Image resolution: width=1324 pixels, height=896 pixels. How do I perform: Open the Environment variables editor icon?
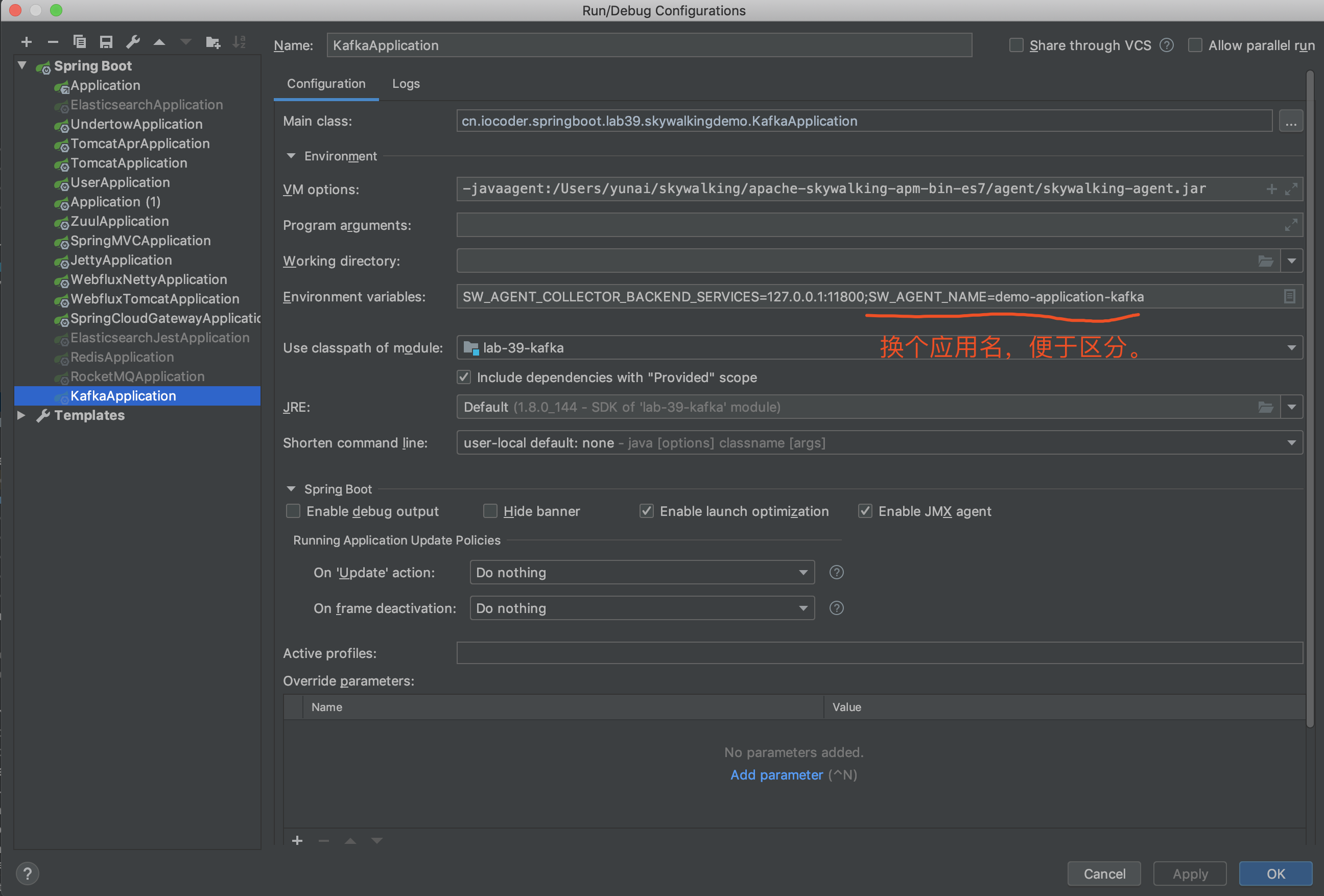[x=1289, y=296]
